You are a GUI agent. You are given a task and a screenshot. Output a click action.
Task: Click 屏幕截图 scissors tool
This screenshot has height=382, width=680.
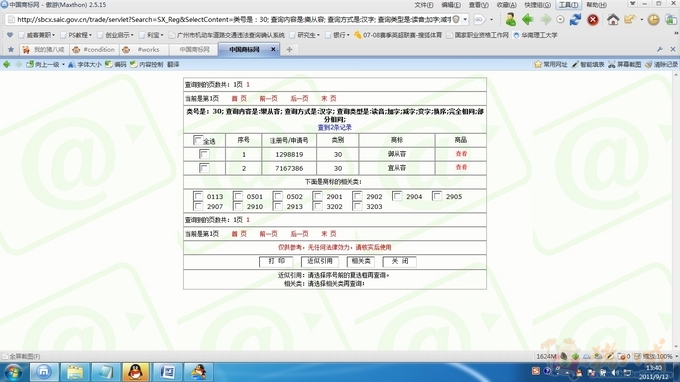(624, 65)
